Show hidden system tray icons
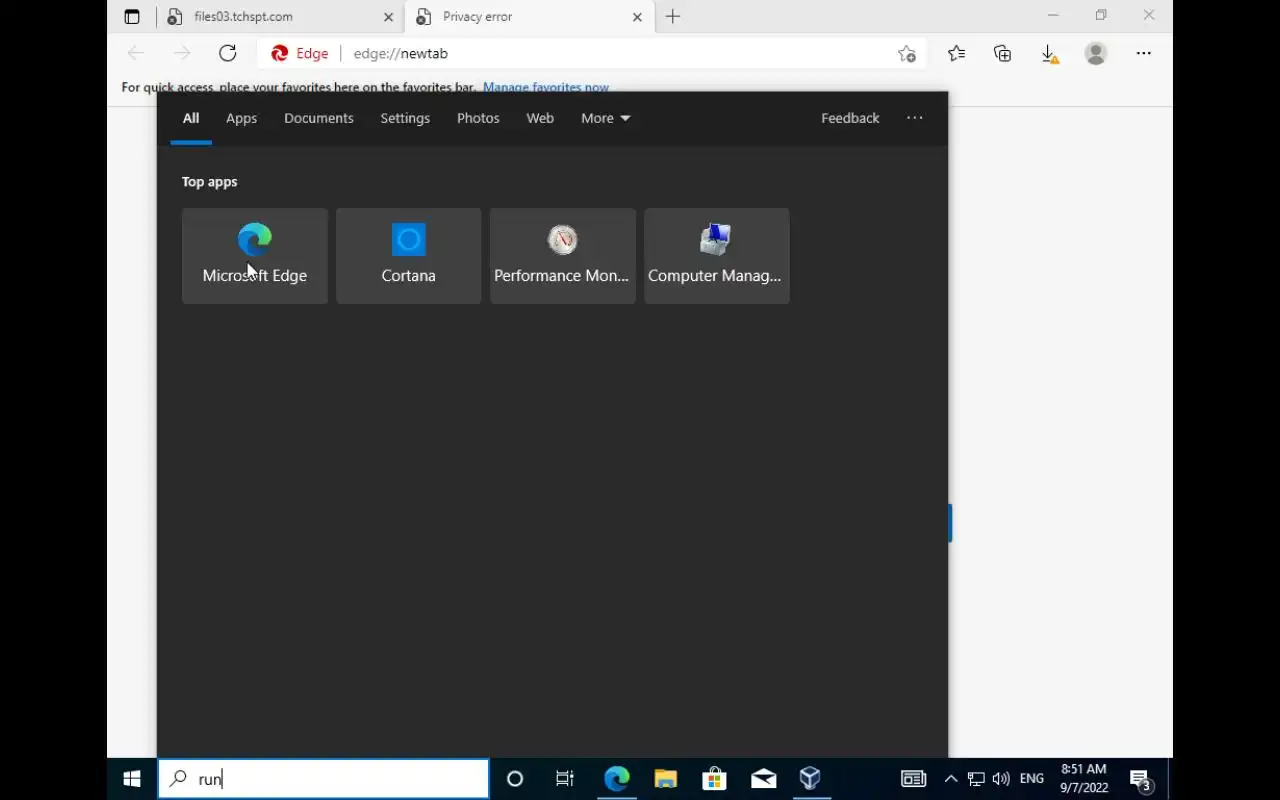This screenshot has height=800, width=1280. click(x=951, y=779)
